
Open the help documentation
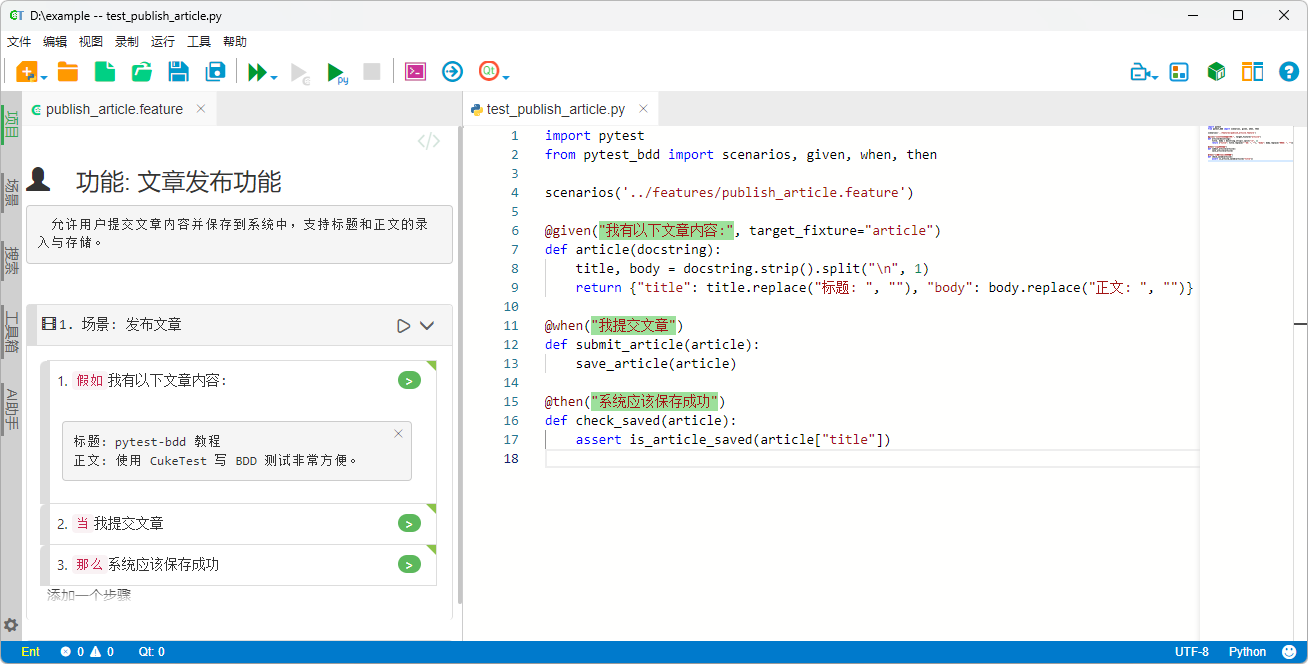click(1289, 71)
